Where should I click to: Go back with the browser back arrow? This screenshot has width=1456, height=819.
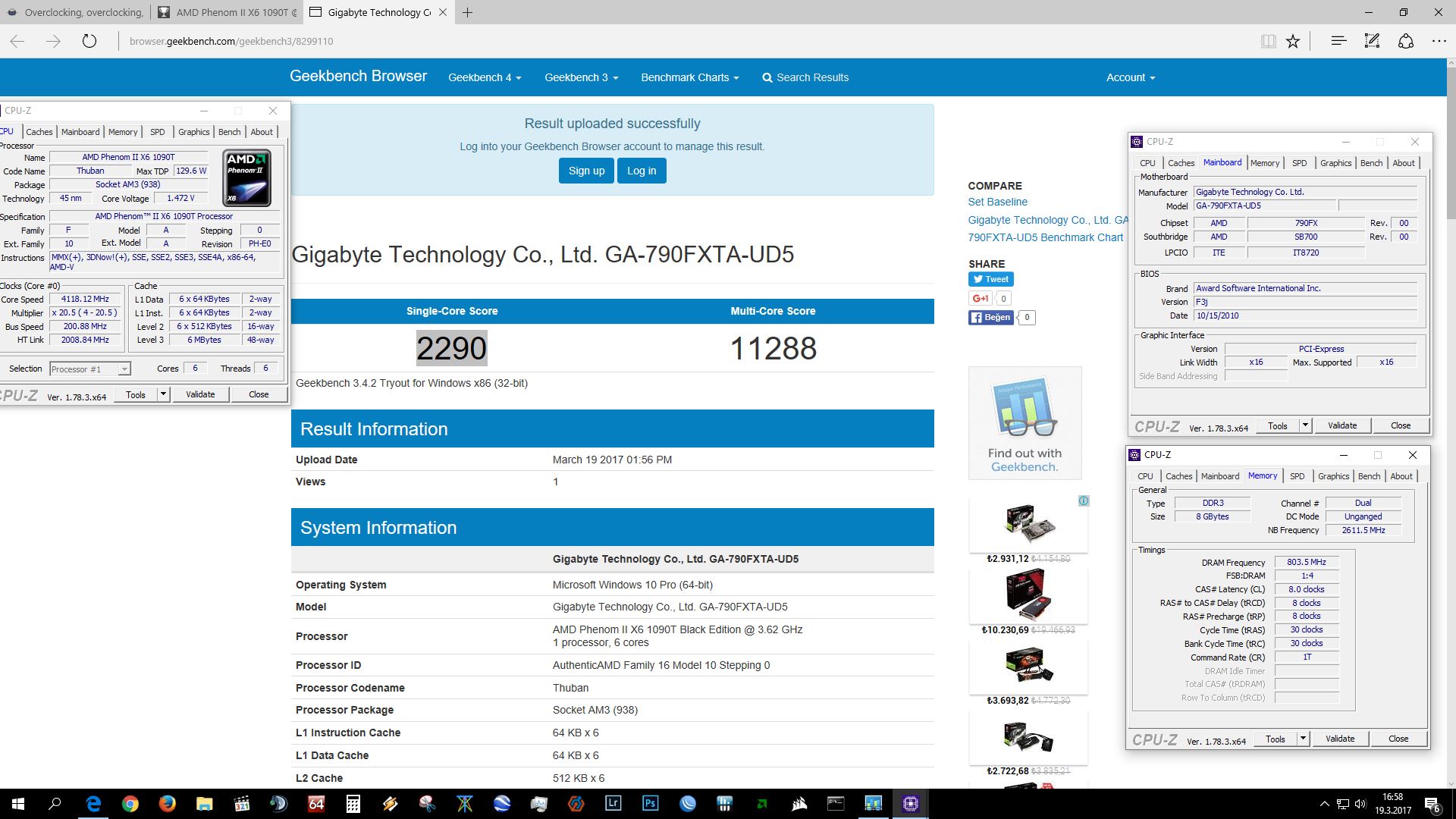pyautogui.click(x=17, y=41)
